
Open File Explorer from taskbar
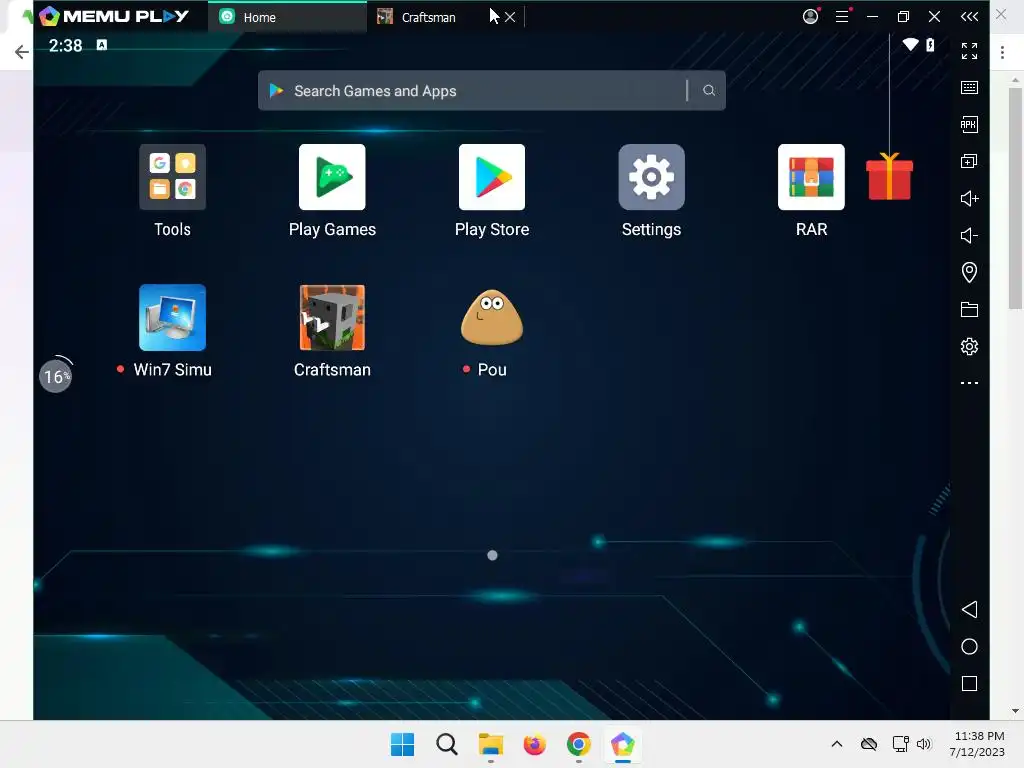point(490,744)
